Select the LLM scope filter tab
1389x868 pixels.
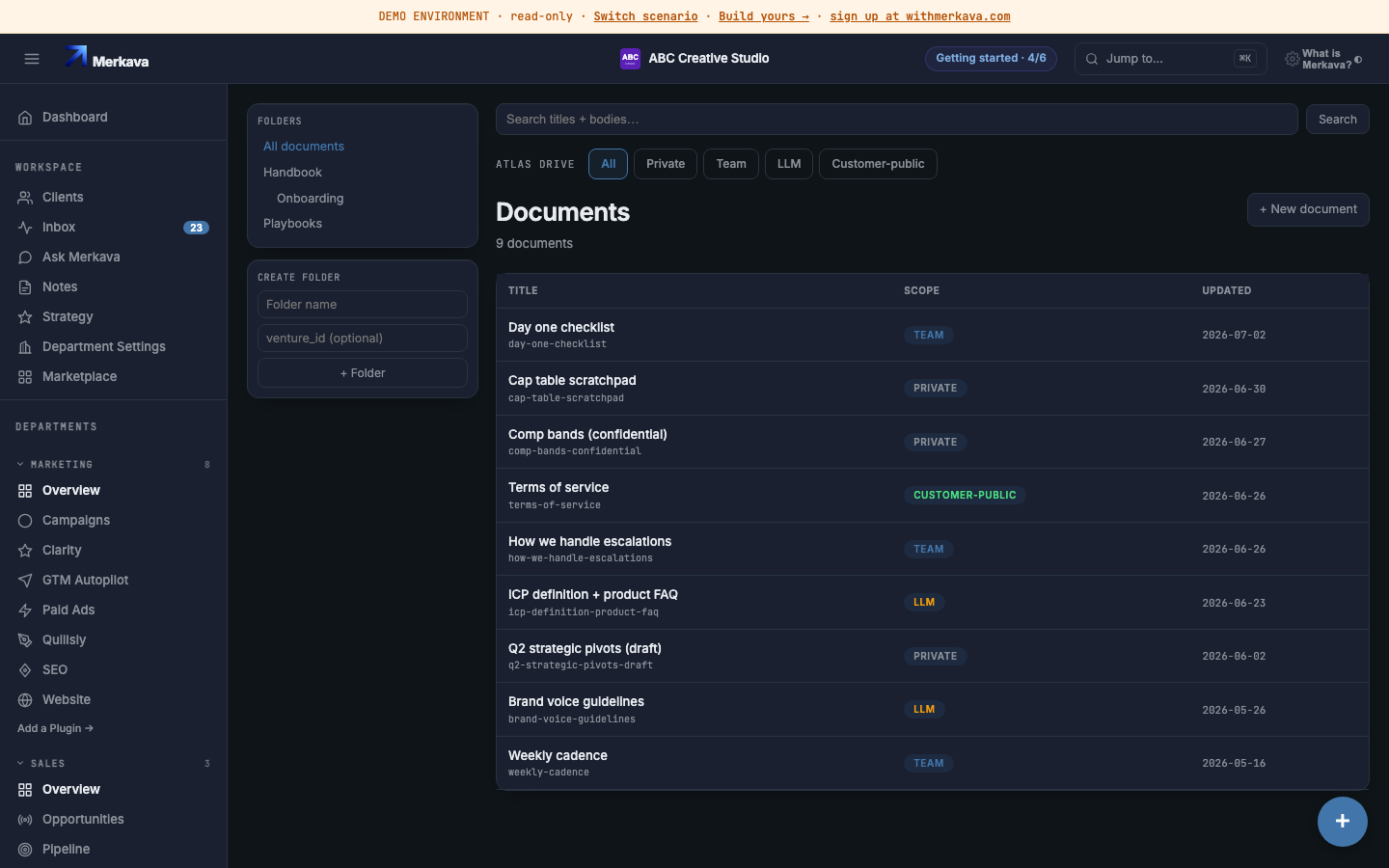(789, 164)
